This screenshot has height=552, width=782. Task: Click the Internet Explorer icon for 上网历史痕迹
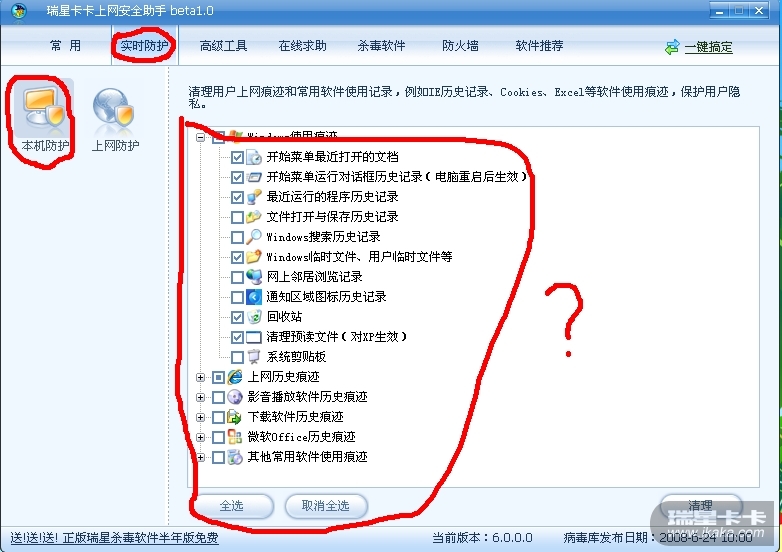pyautogui.click(x=235, y=377)
